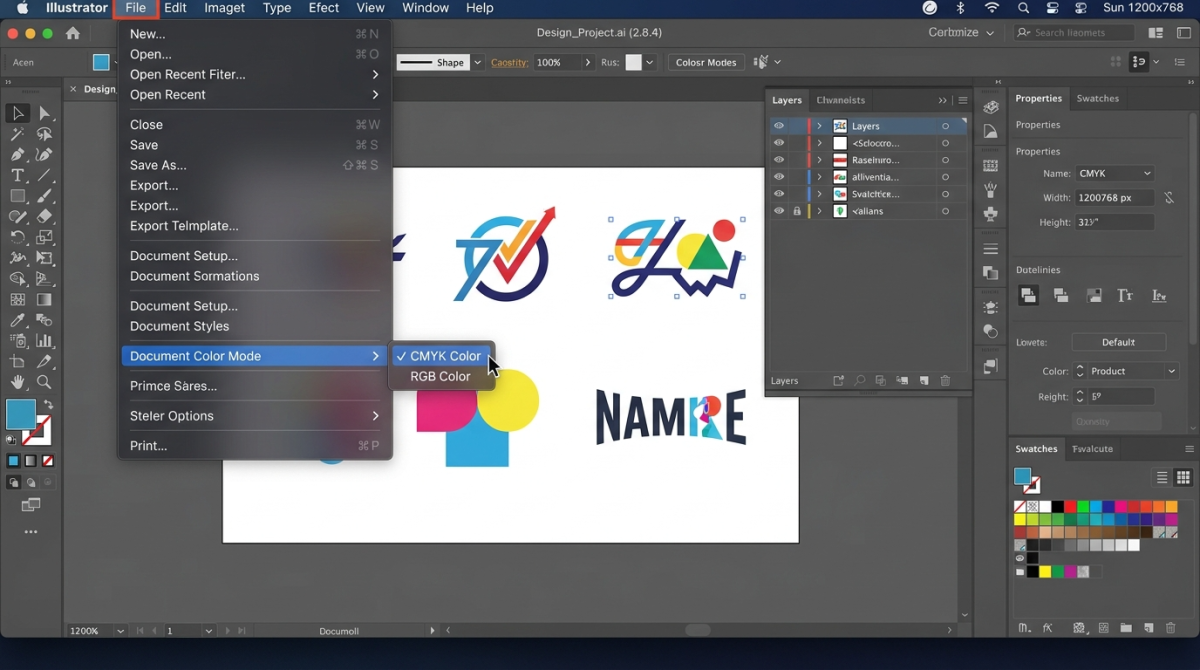Click the locate object magnifier in Layers panel
Image resolution: width=1200 pixels, height=670 pixels.
coord(859,381)
